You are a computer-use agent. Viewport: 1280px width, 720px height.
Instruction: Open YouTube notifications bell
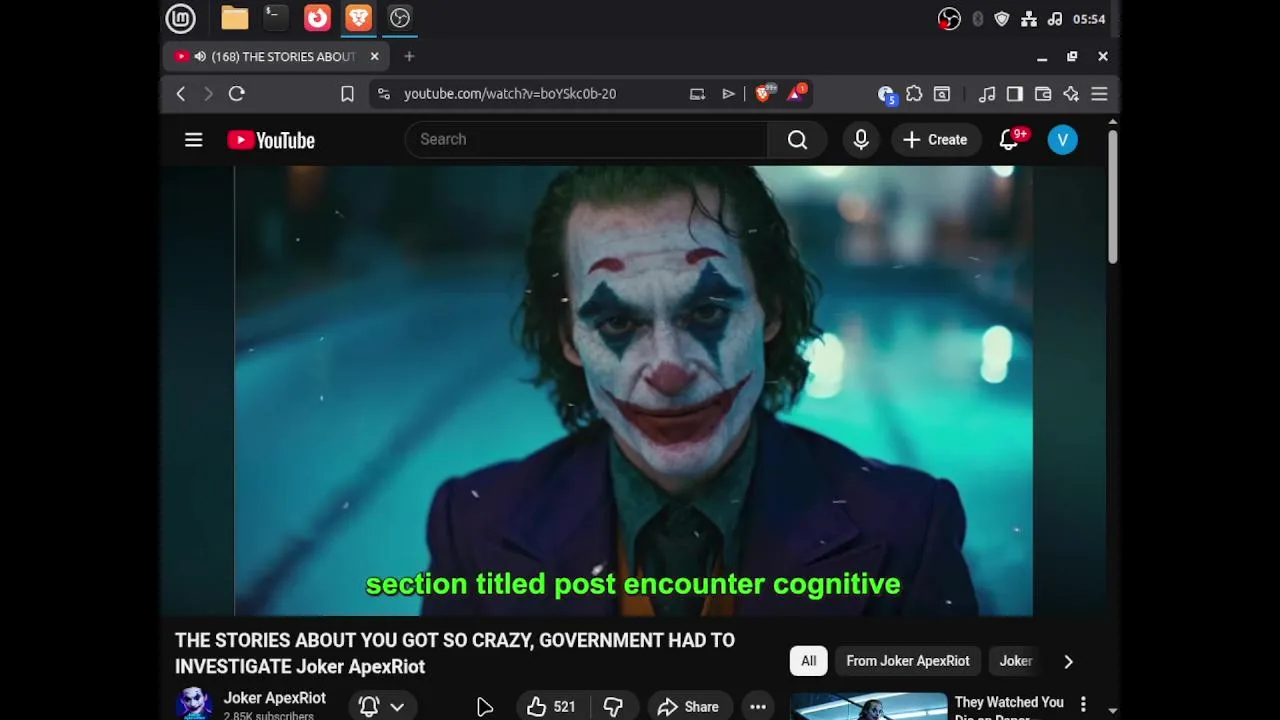click(x=1010, y=140)
